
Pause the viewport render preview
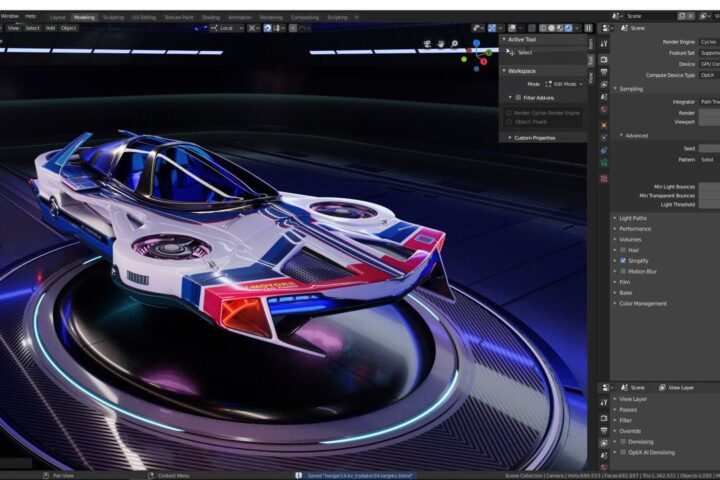(x=588, y=28)
